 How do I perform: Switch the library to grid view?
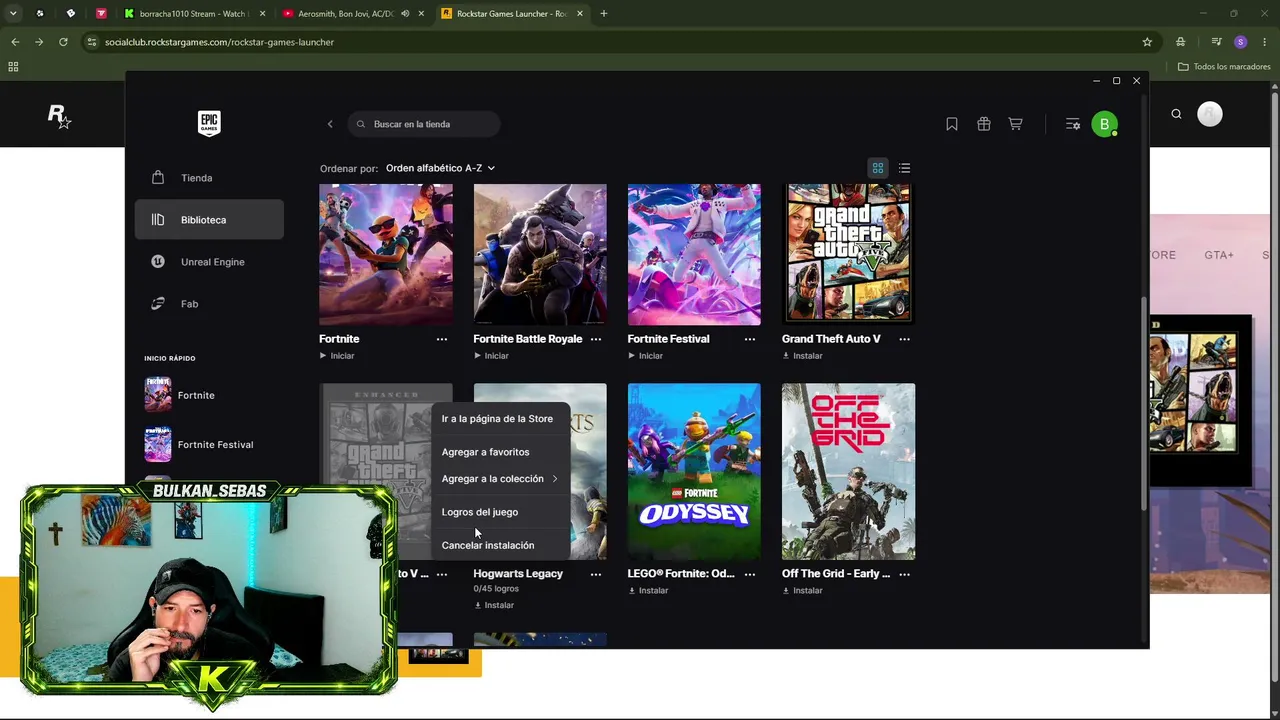[878, 168]
